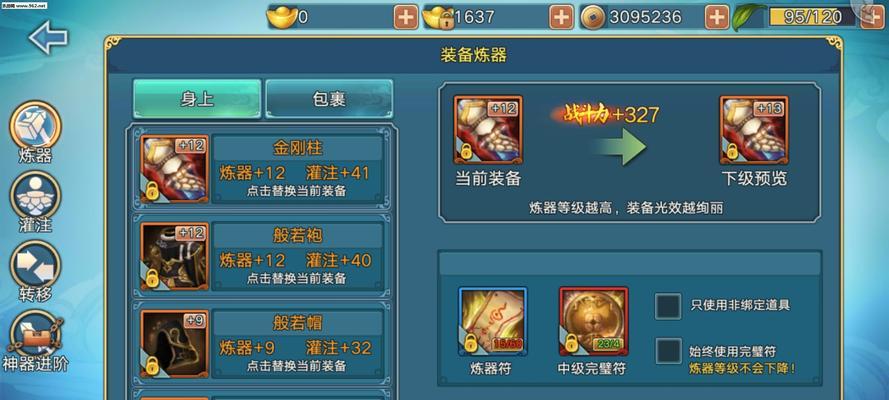Switch to the 身上 tab

[x=197, y=99]
